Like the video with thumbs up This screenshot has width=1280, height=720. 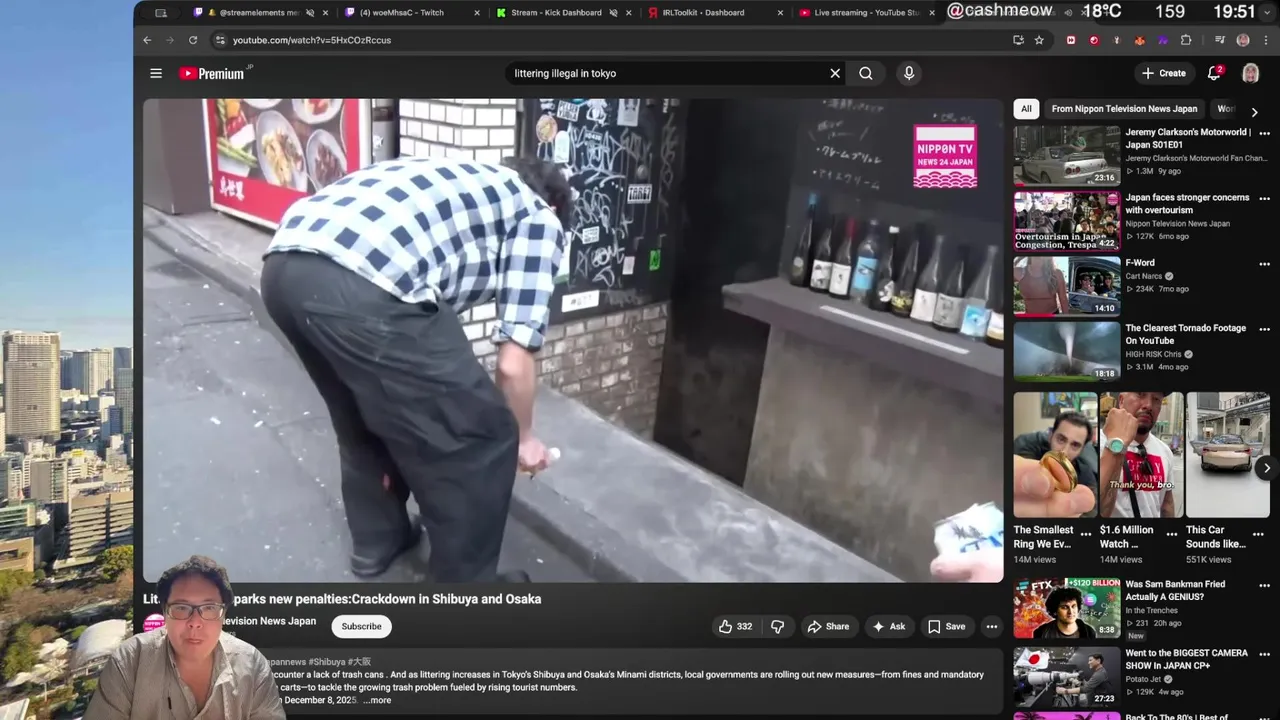coord(735,627)
